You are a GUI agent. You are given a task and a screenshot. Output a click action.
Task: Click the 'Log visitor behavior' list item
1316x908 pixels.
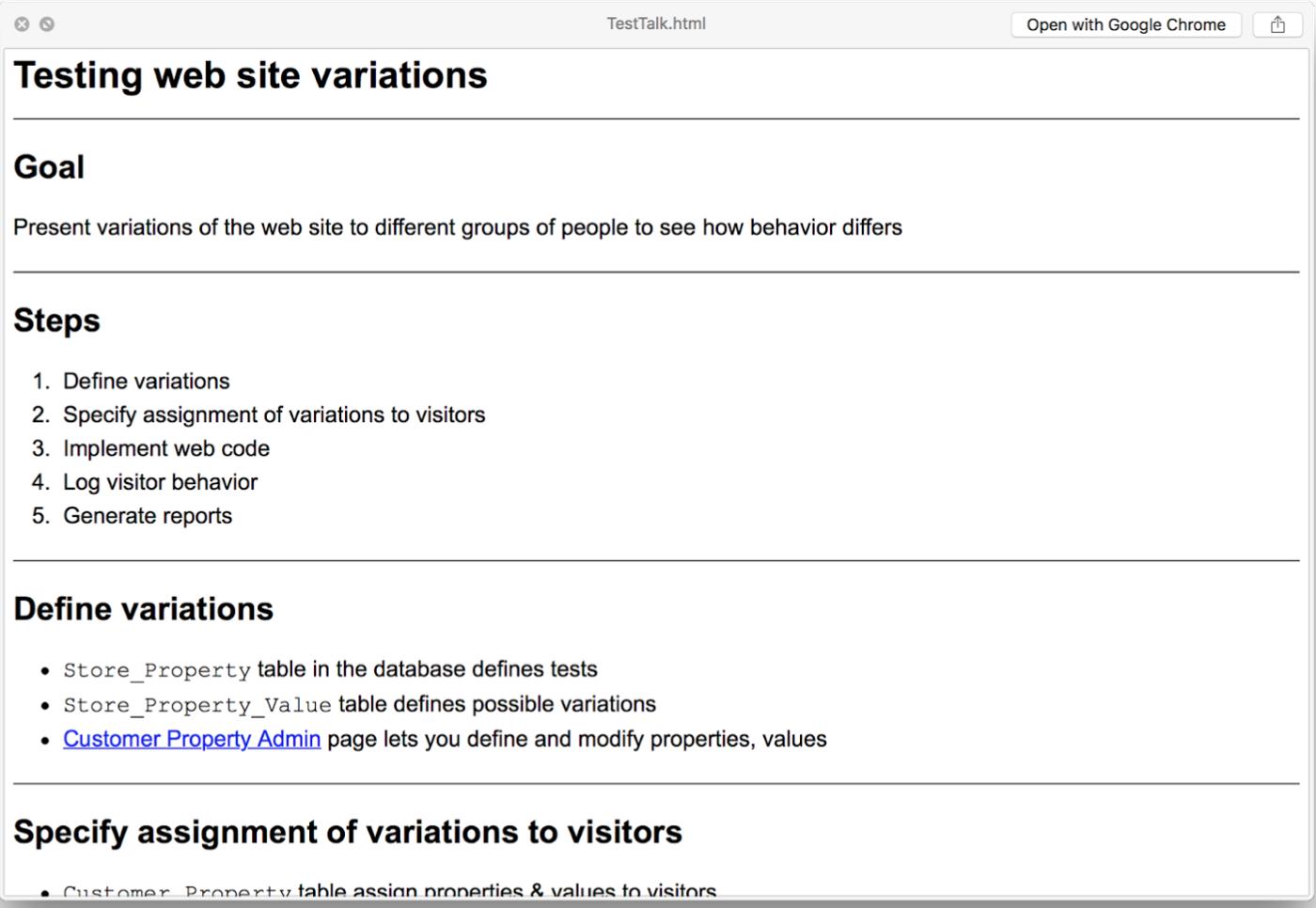click(160, 482)
